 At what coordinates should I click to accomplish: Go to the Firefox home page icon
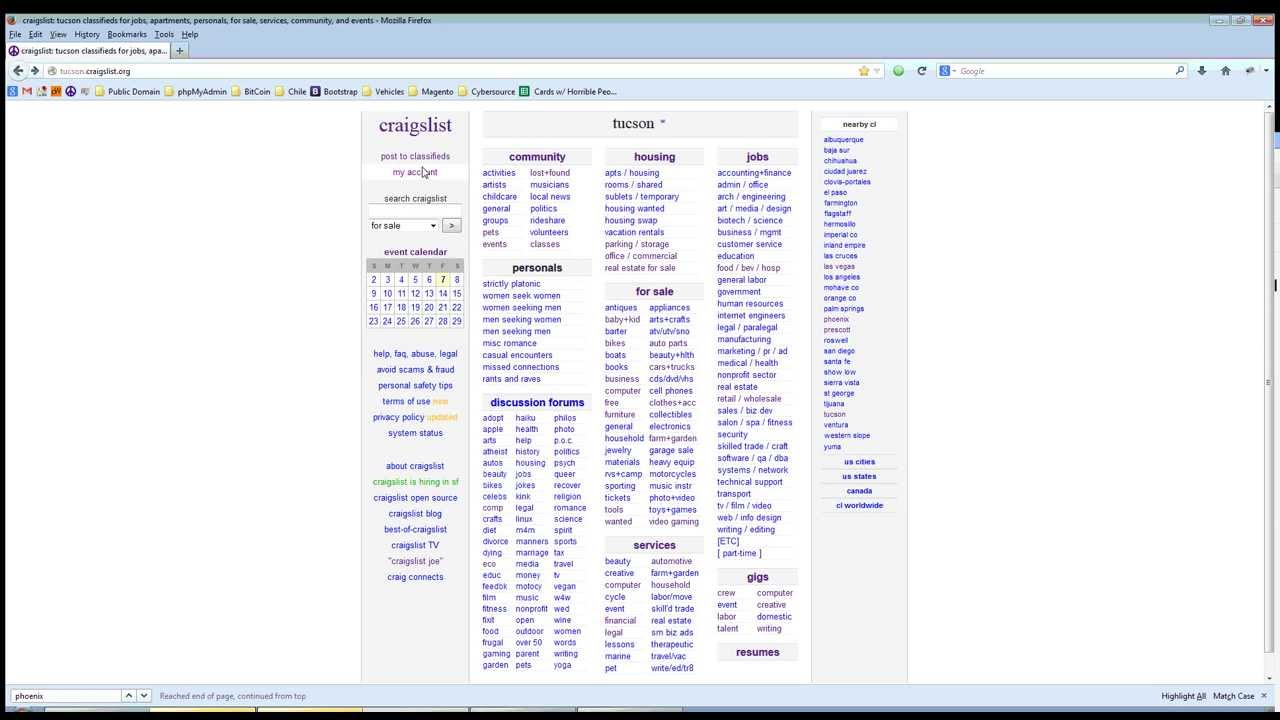coord(1226,71)
